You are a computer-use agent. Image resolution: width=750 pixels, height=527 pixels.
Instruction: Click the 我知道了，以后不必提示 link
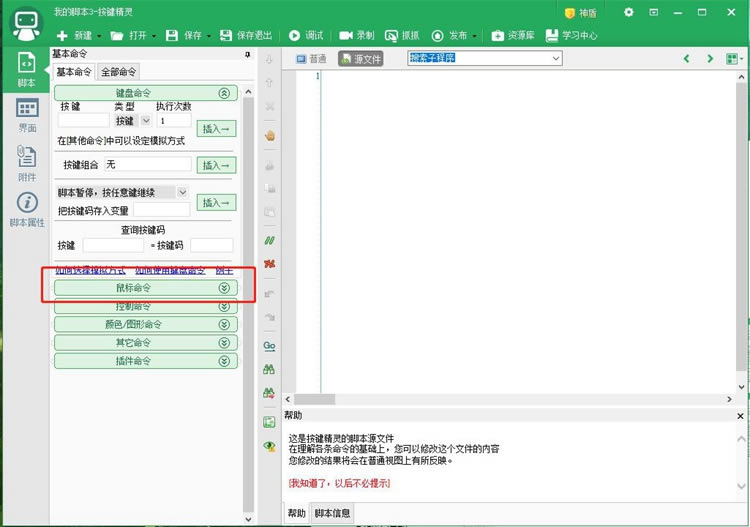pos(339,483)
